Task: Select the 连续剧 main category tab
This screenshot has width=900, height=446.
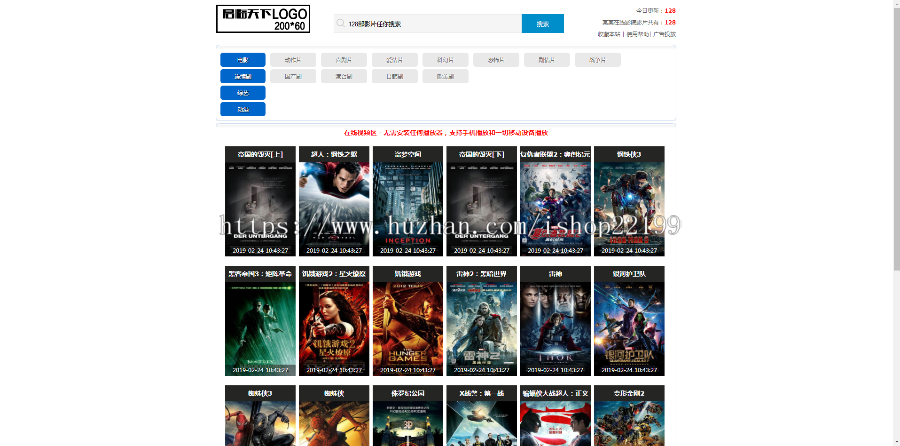Action: pyautogui.click(x=243, y=76)
